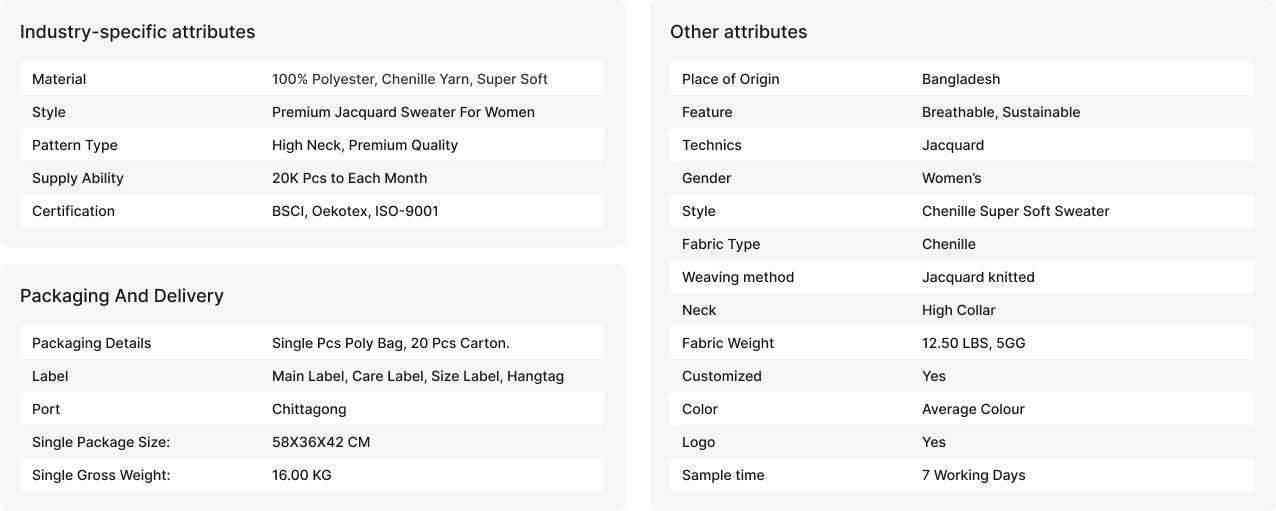Select the Material value 100% Polyester text
Screen dimensions: 1276x511
409,79
